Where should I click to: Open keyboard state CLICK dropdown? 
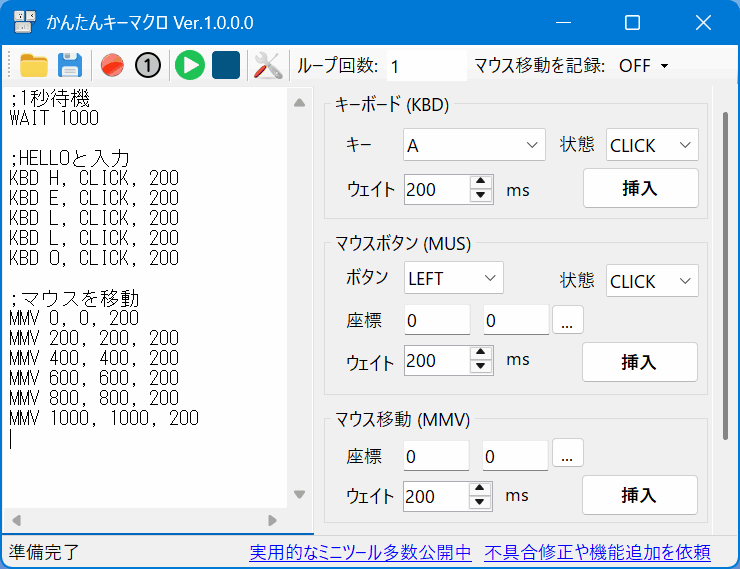652,145
